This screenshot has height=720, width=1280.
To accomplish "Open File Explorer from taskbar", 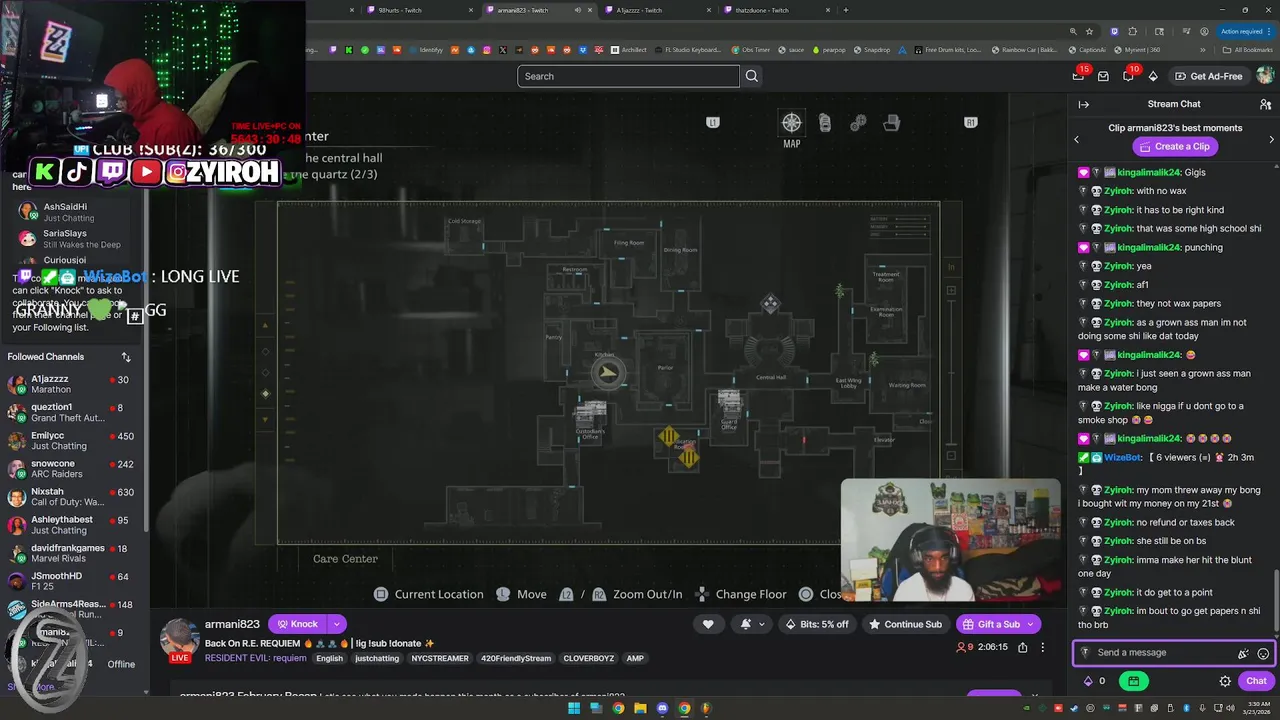I will point(640,708).
